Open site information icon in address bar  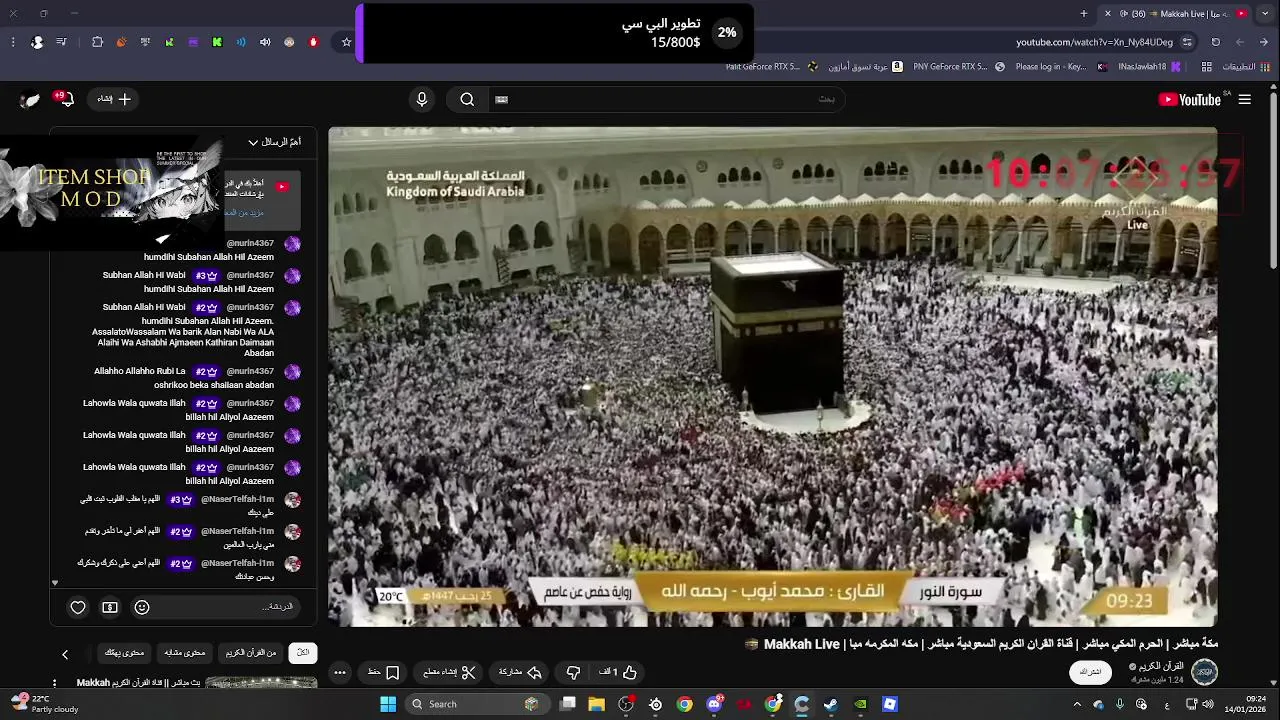click(1187, 42)
